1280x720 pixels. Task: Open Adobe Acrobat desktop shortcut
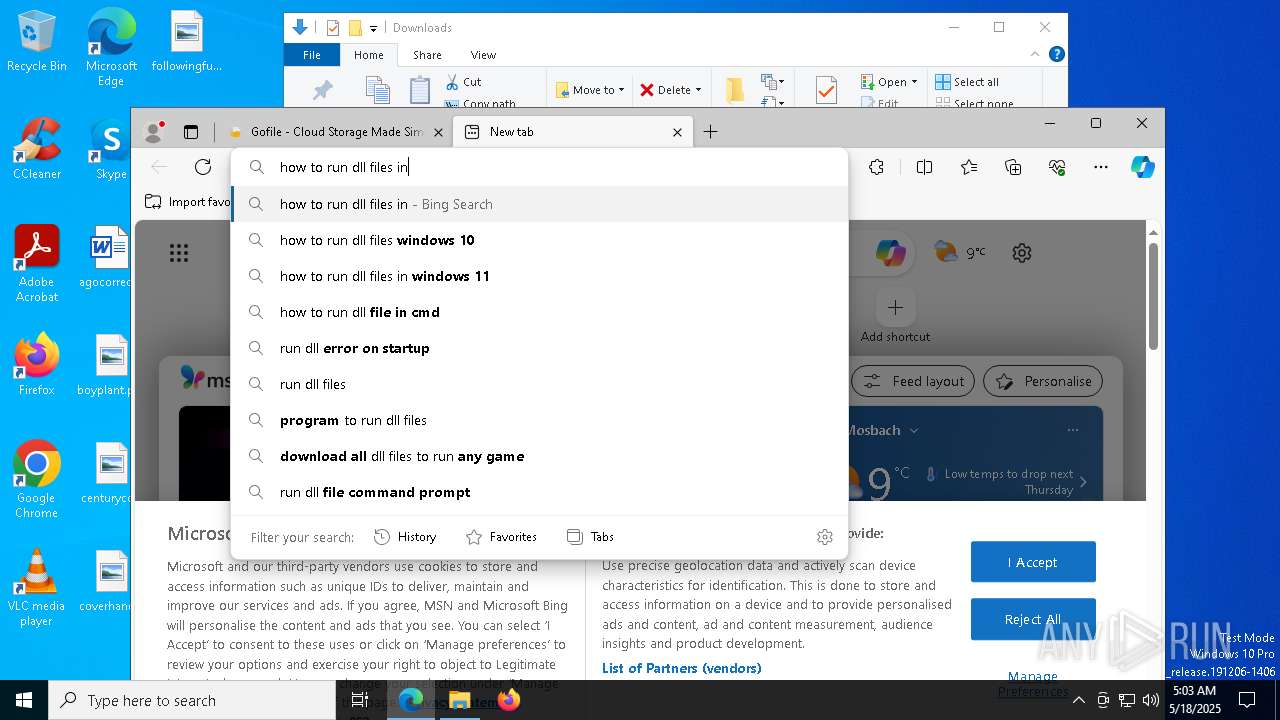click(37, 264)
